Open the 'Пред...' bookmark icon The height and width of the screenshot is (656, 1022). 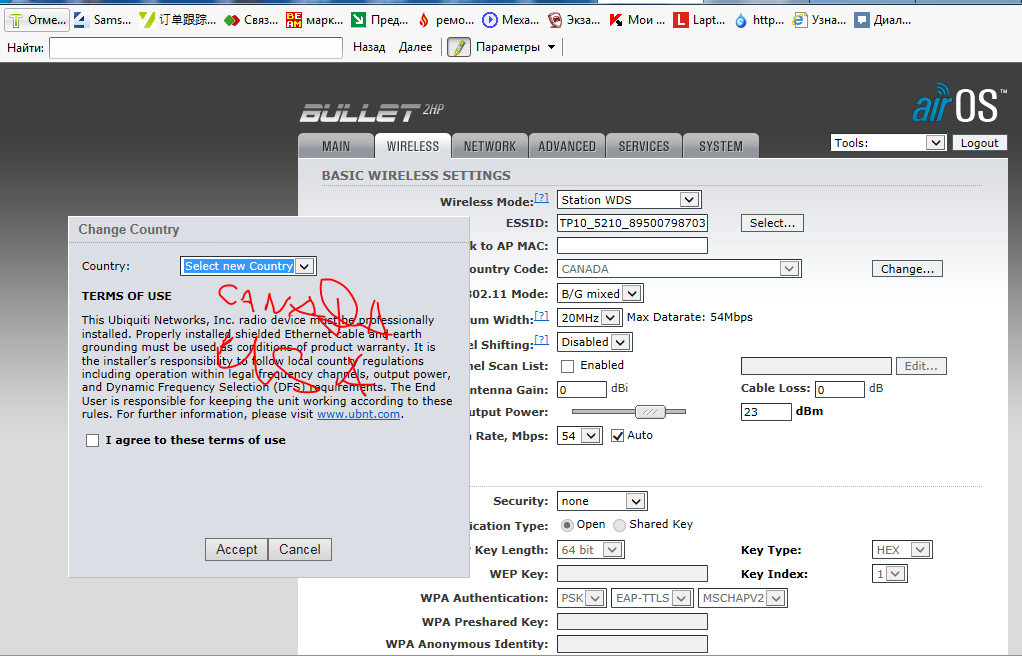tap(358, 20)
